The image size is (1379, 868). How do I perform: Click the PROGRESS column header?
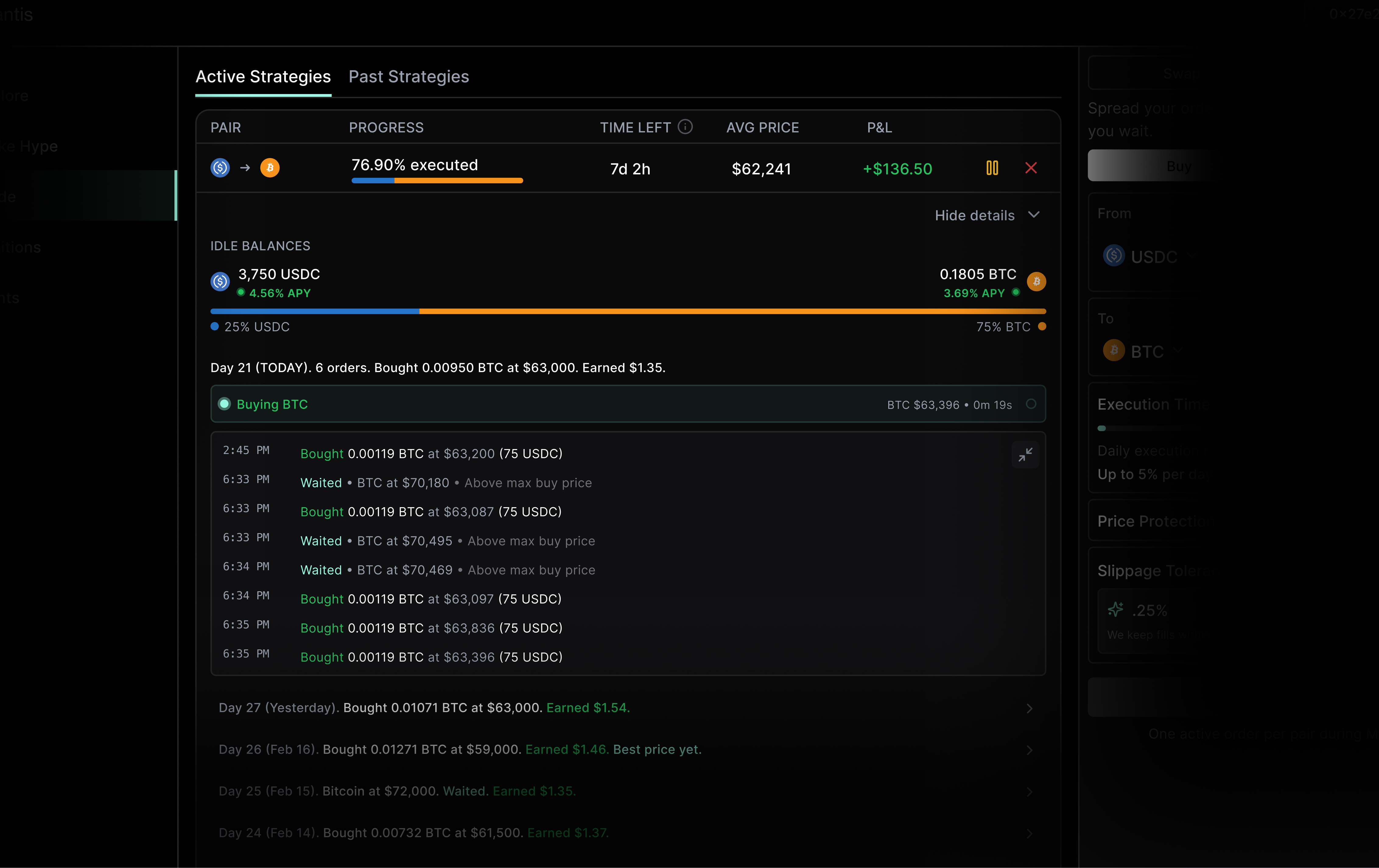click(x=386, y=127)
